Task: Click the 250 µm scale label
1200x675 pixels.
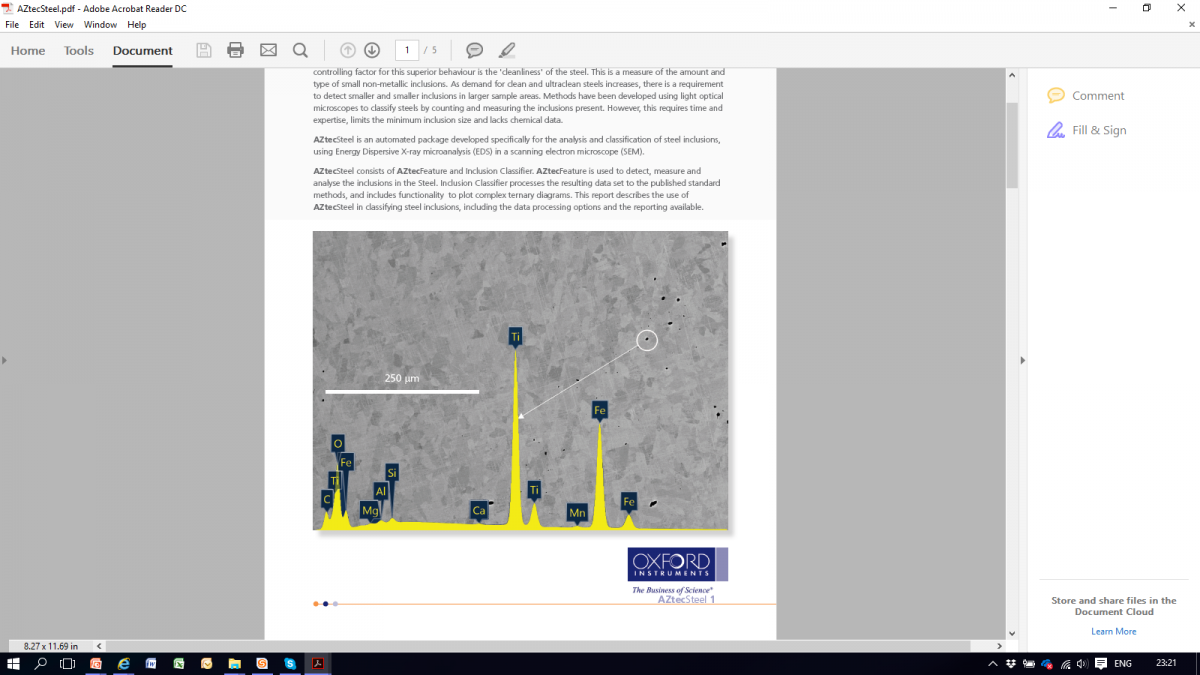Action: [401, 378]
